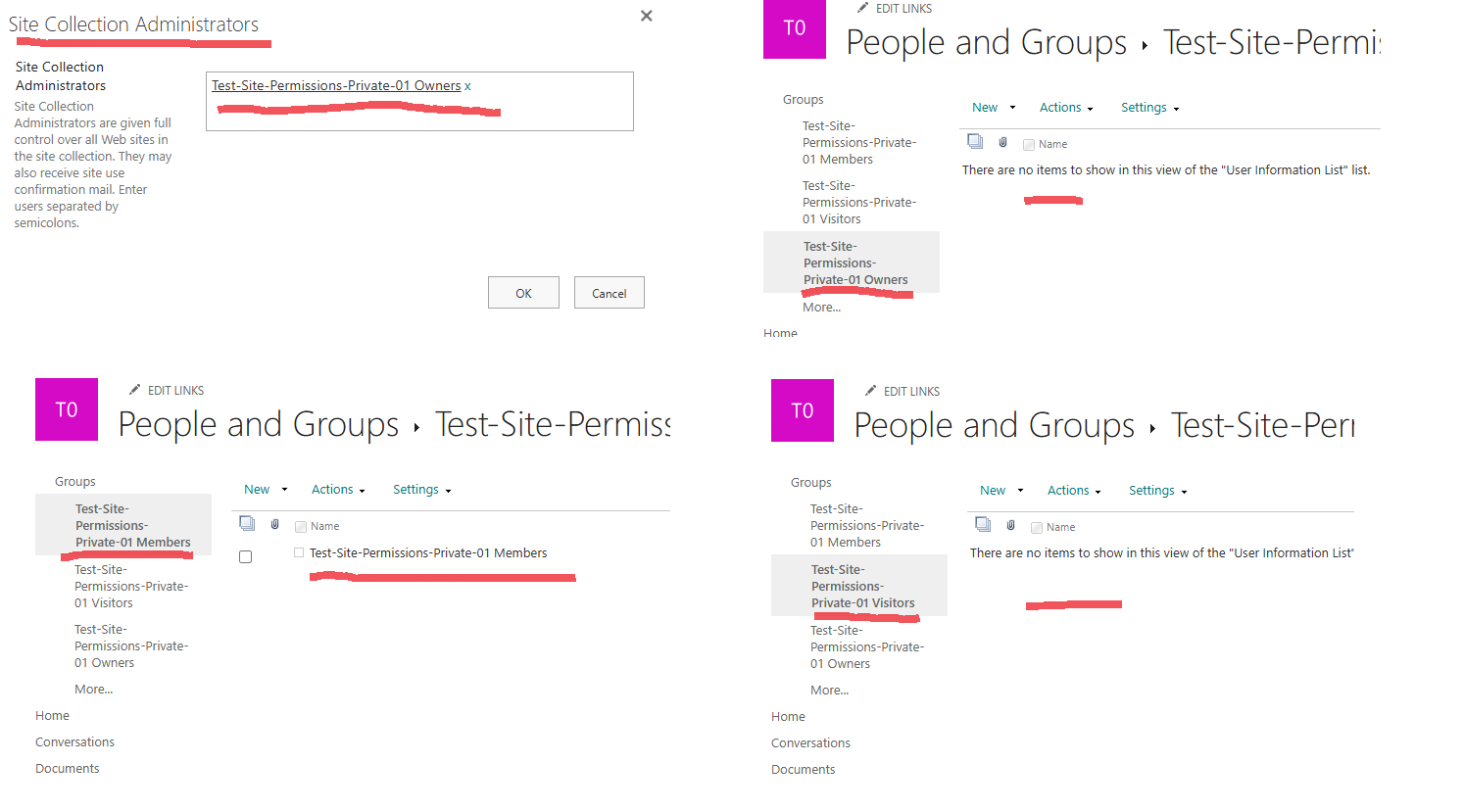Viewport: 1464px width, 812px height.
Task: Open the Settings dropdown in the Visitors-highlighted view
Action: [x=1158, y=491]
